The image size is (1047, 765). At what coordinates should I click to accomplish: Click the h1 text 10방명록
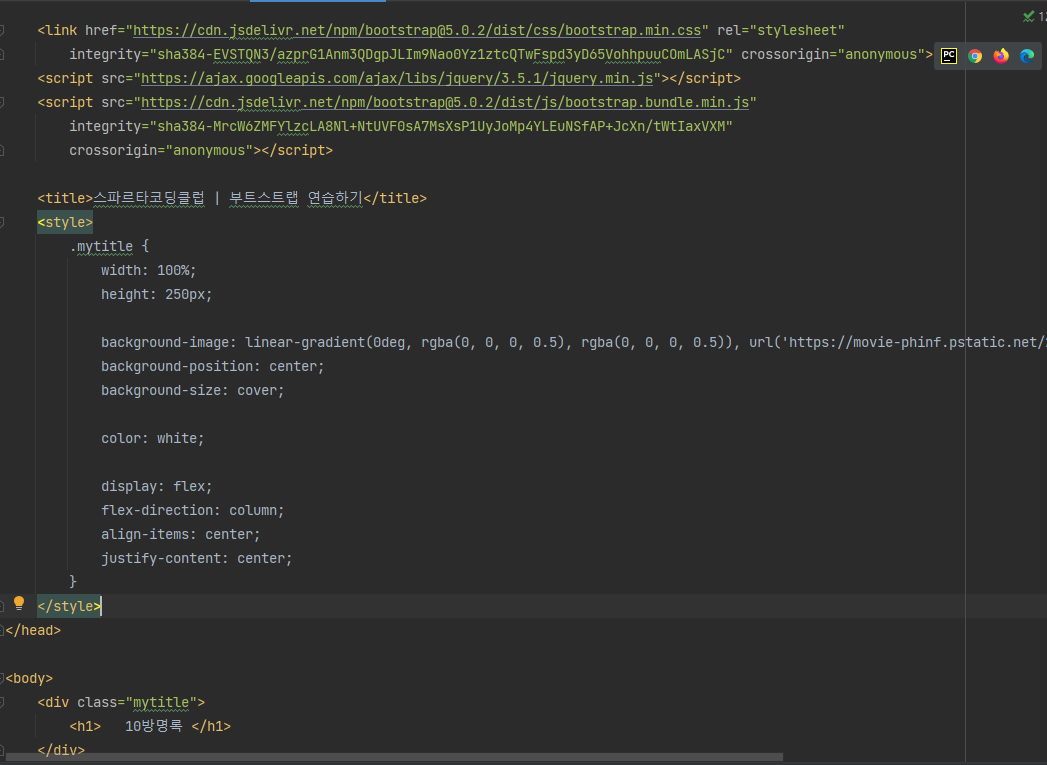tap(153, 726)
